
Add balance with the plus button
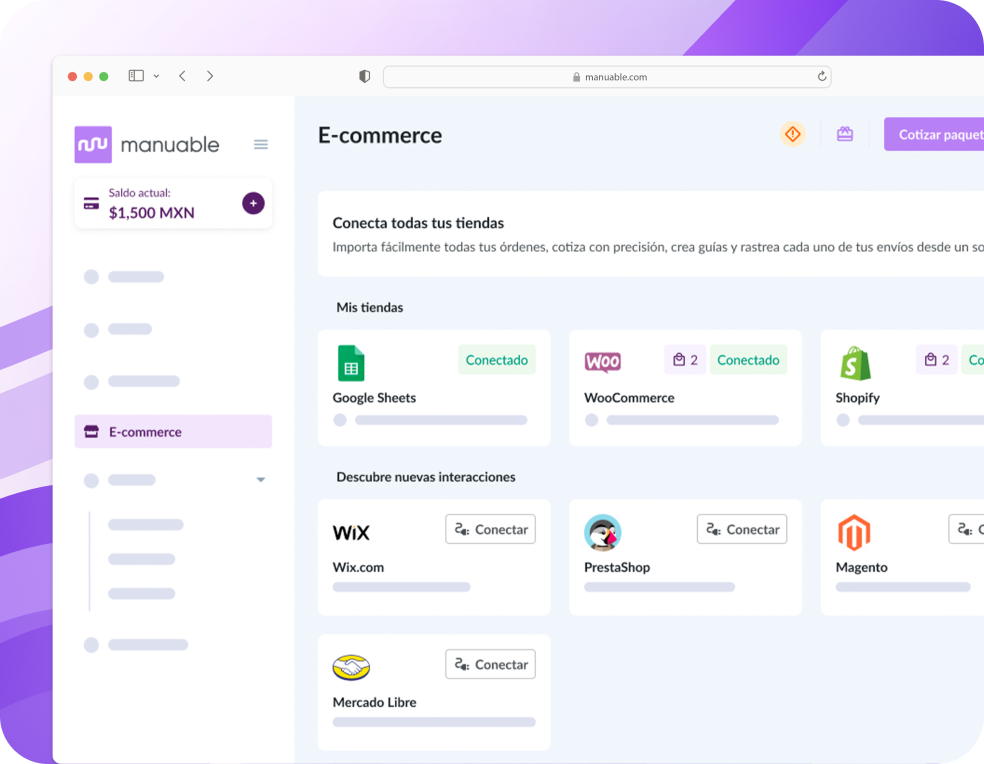point(254,203)
